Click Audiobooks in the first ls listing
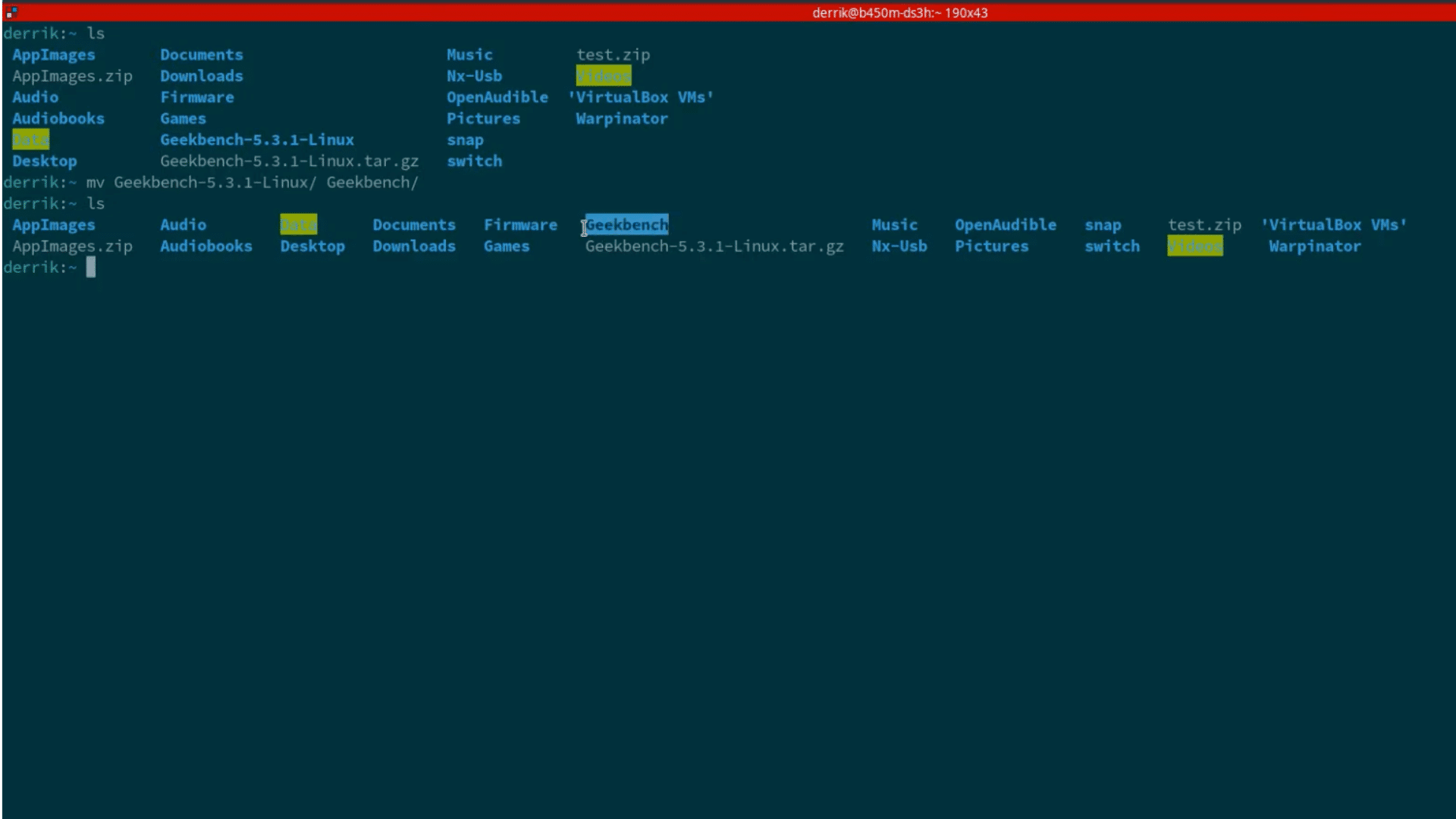1456x819 pixels. coord(58,118)
